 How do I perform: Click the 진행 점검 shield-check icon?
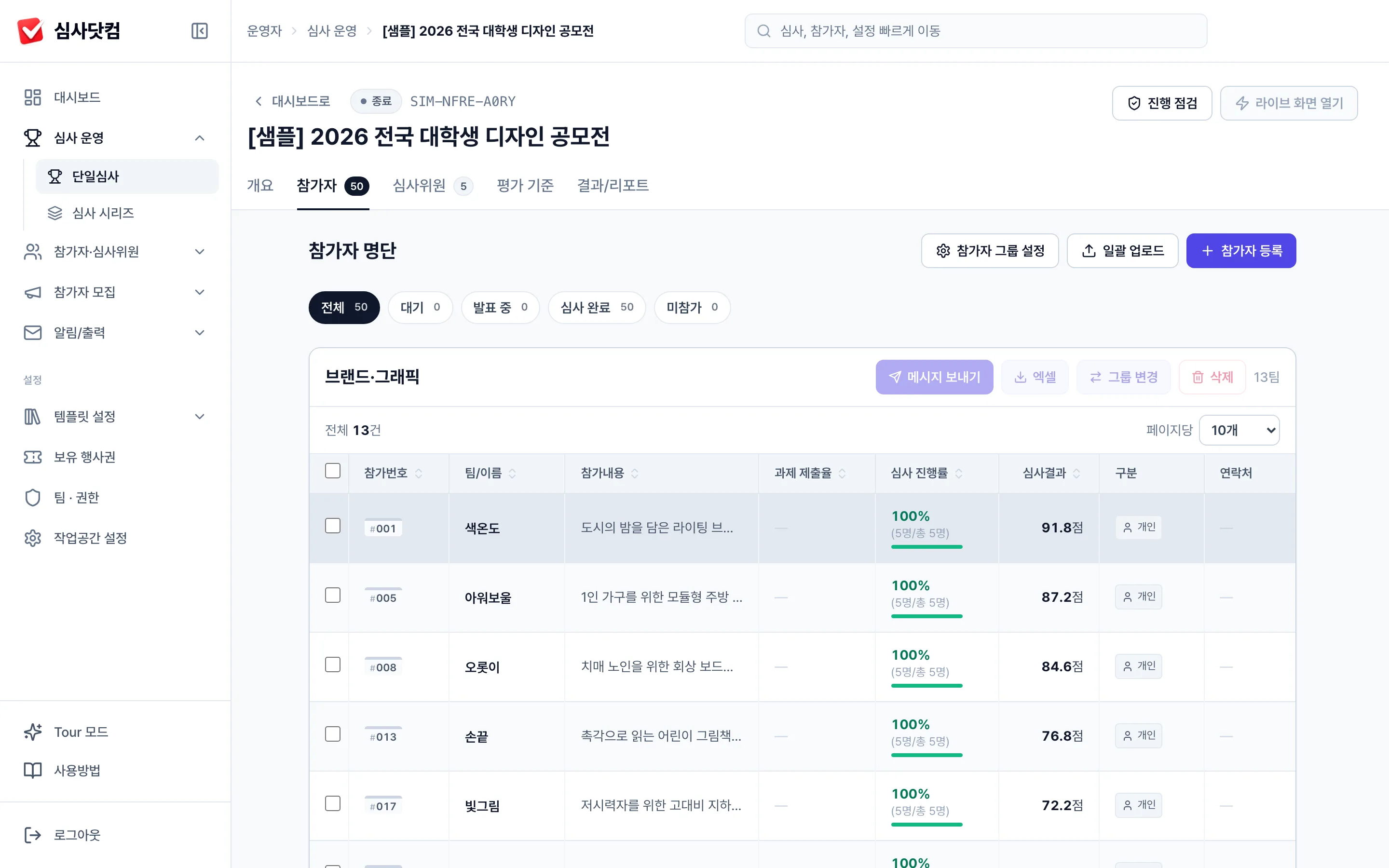coord(1133,103)
